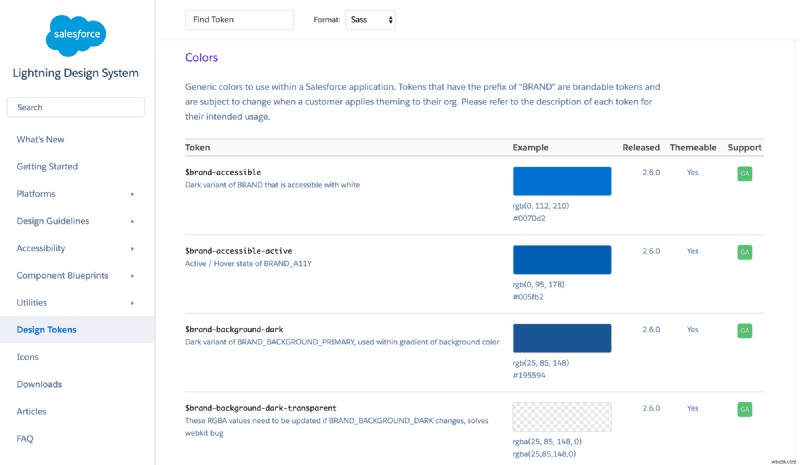
Task: Expand Component Blueprints navigation item
Action: pos(132,275)
